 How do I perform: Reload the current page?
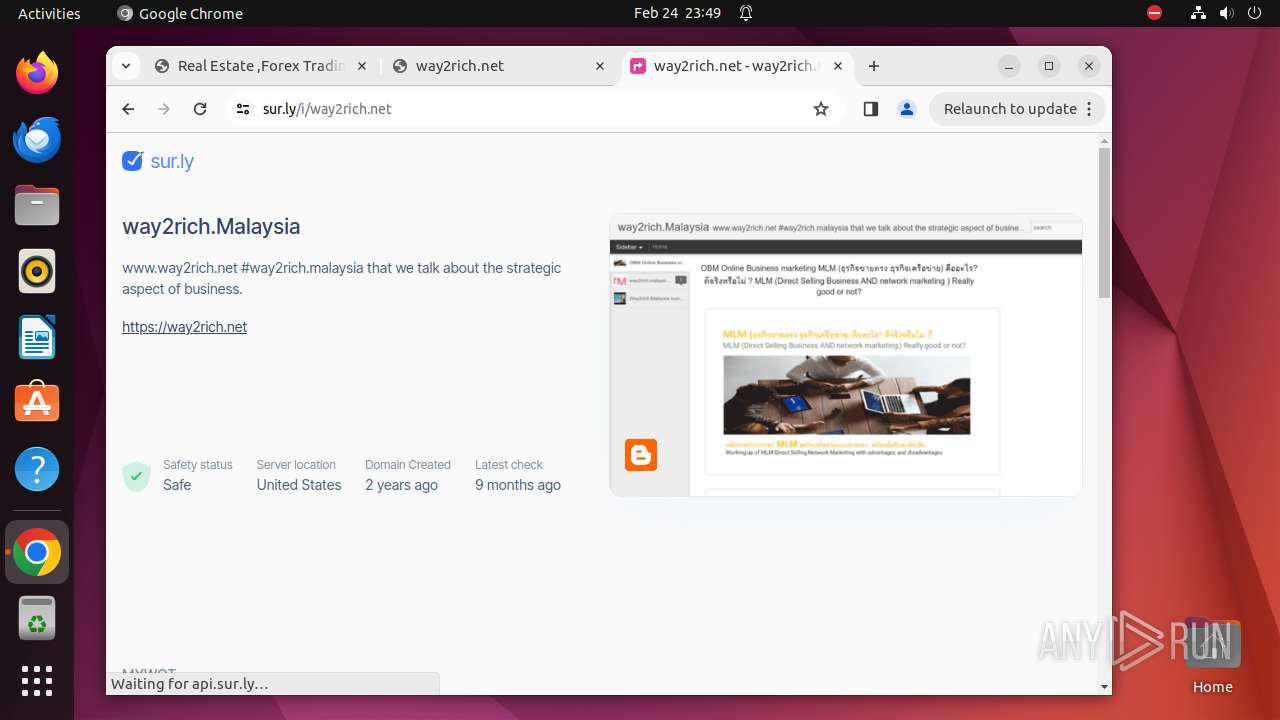(200, 109)
